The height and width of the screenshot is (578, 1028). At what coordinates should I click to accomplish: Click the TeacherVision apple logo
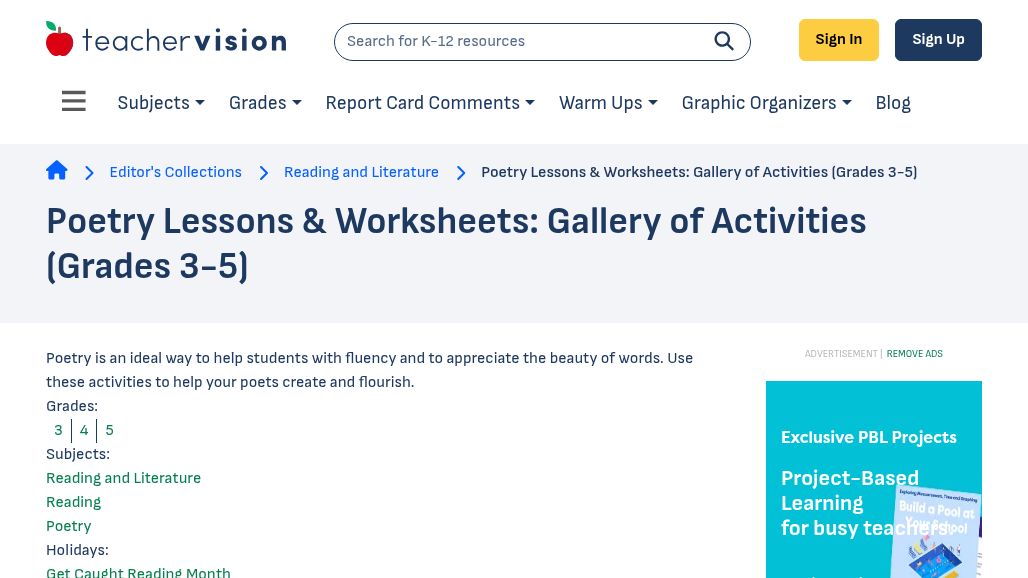60,38
